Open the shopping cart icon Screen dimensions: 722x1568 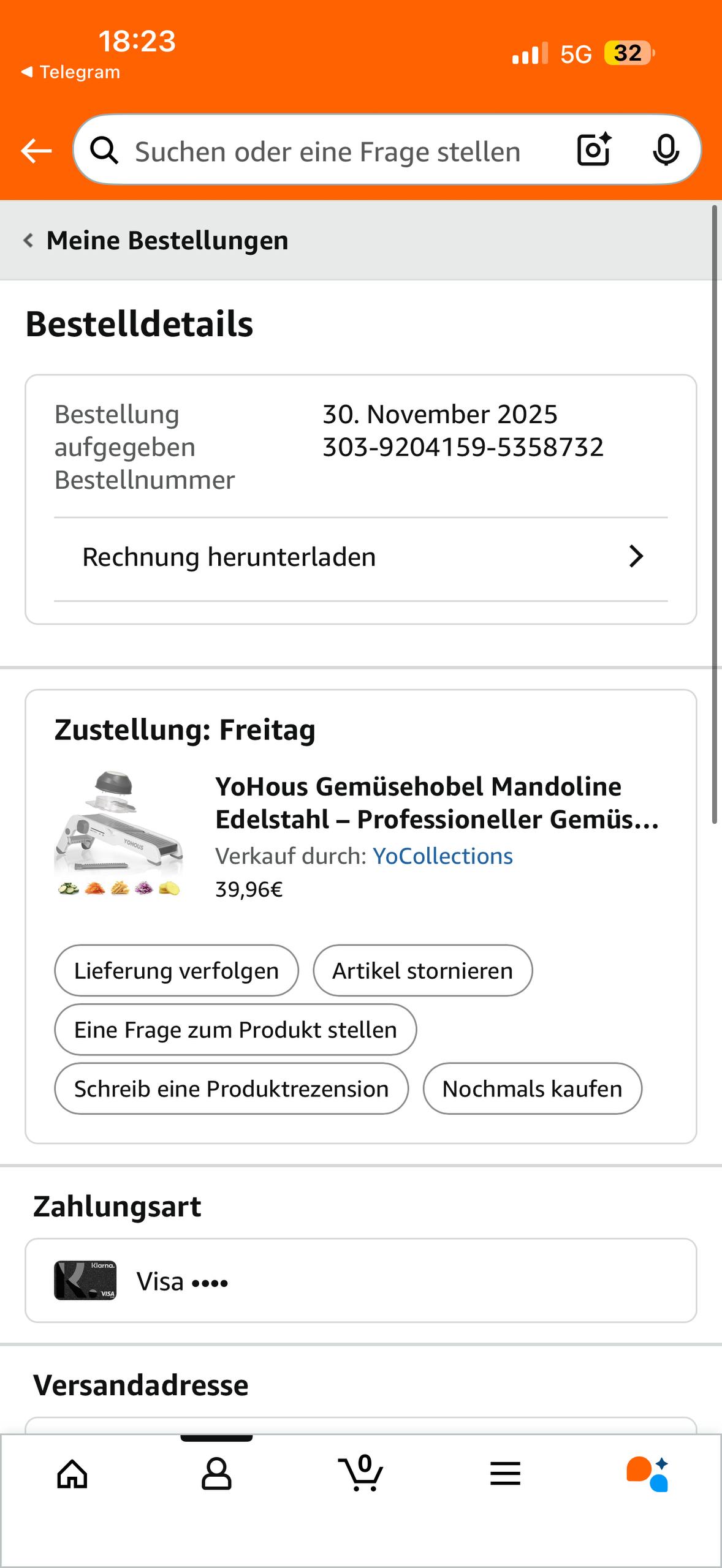tap(361, 1473)
